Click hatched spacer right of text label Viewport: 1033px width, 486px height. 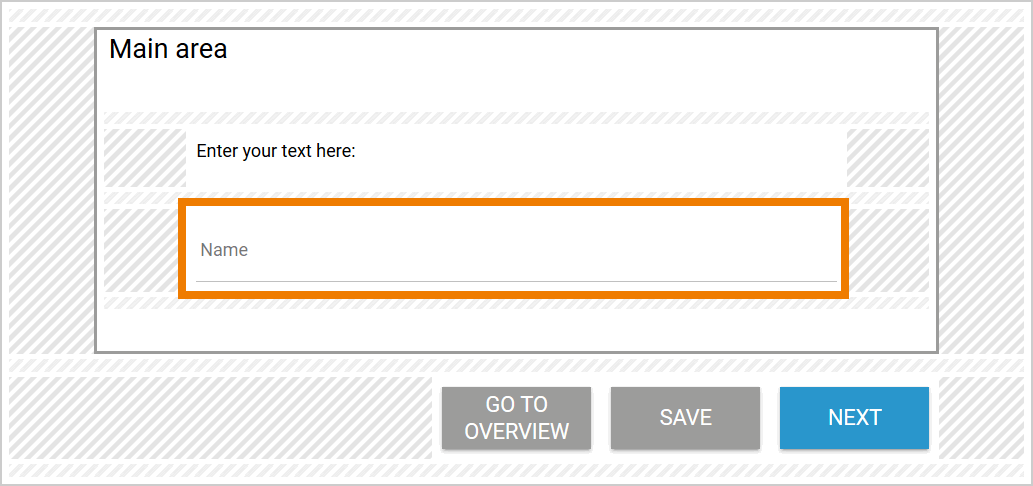pyautogui.click(x=887, y=157)
